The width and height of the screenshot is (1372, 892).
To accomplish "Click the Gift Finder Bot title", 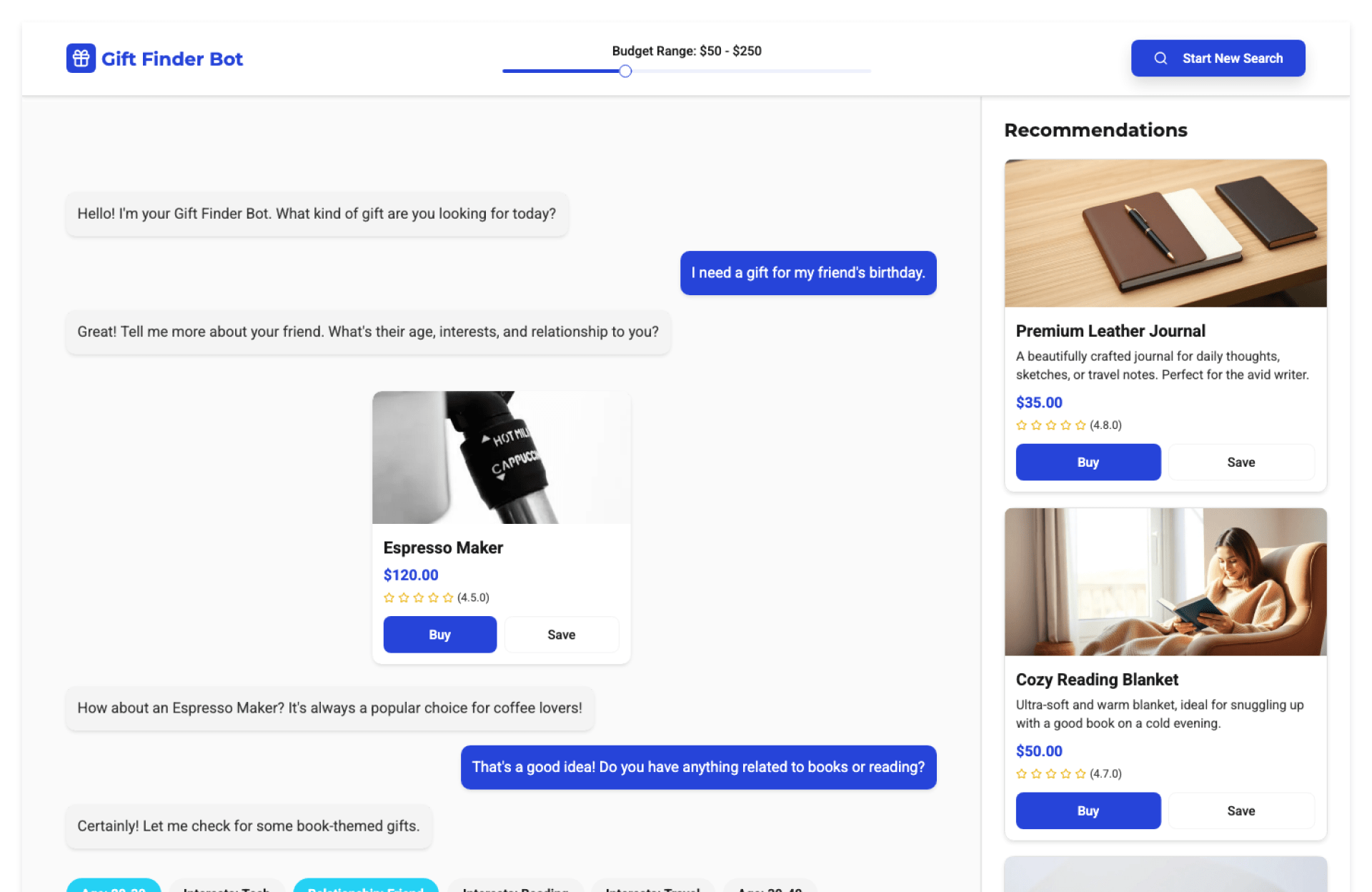I will click(x=172, y=59).
